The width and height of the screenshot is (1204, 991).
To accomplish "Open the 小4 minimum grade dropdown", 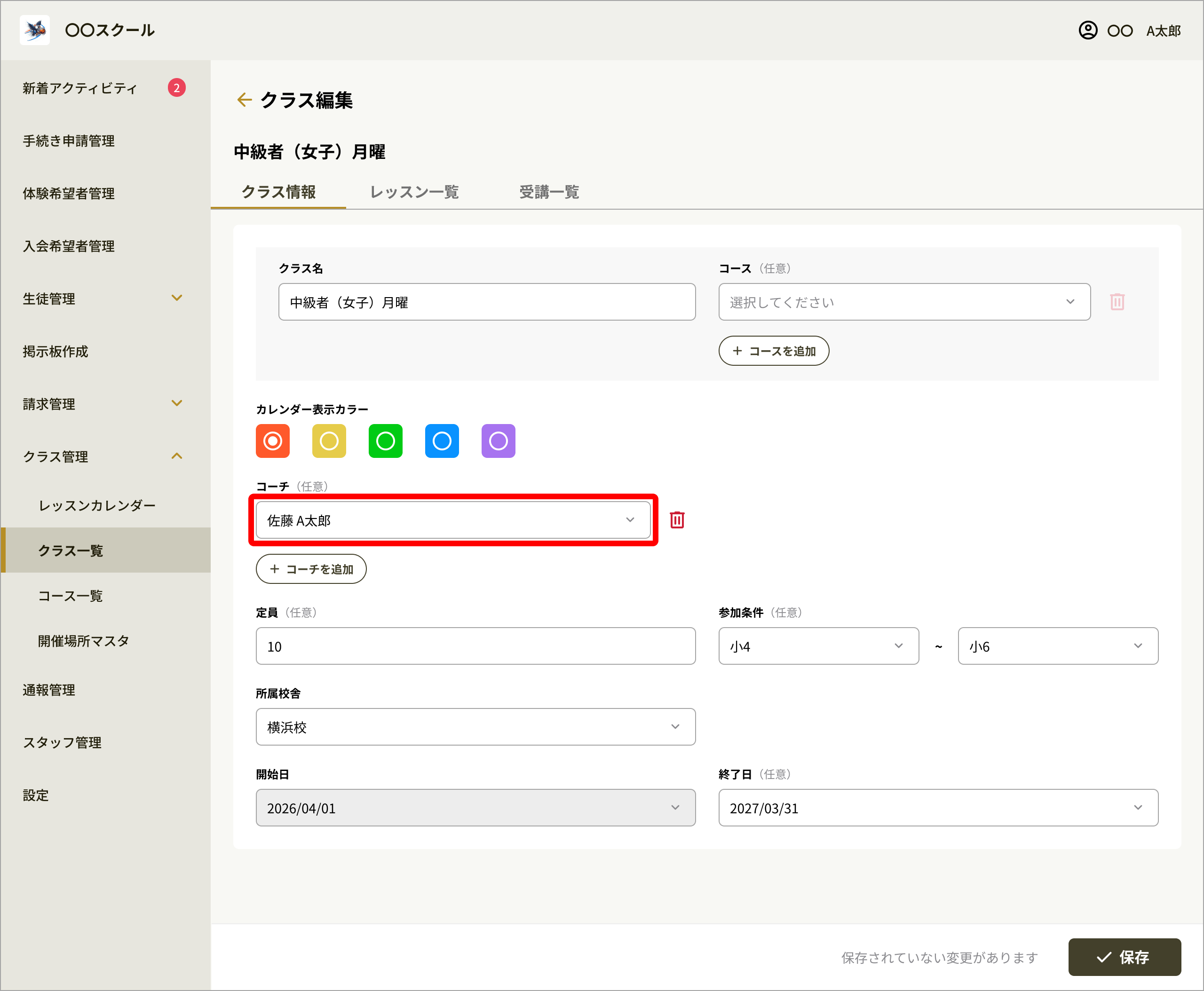I will pyautogui.click(x=818, y=646).
